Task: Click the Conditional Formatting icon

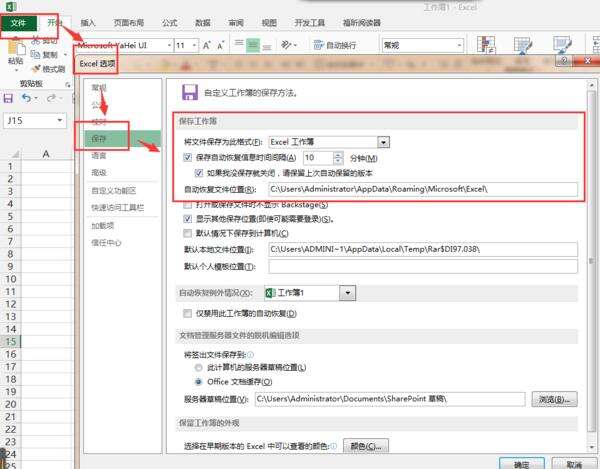Action: click(x=486, y=45)
